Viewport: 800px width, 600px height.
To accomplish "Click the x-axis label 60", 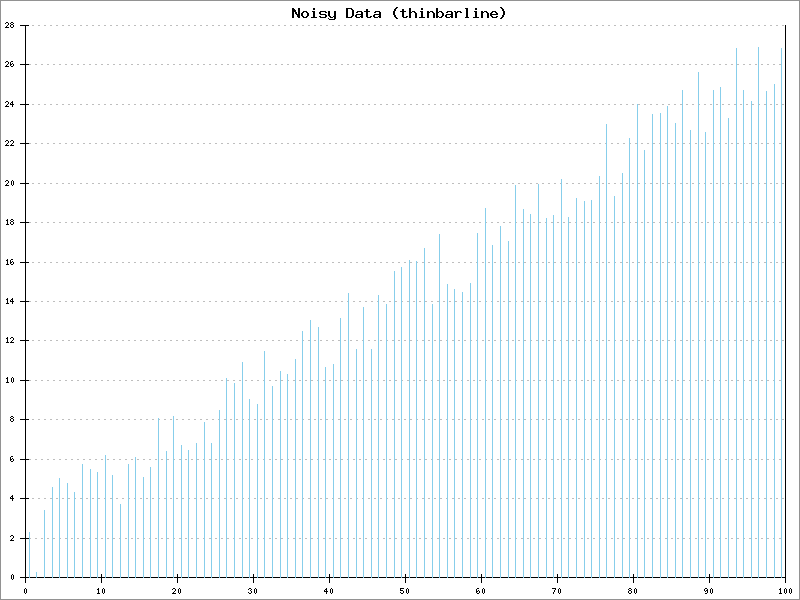I will (x=481, y=591).
